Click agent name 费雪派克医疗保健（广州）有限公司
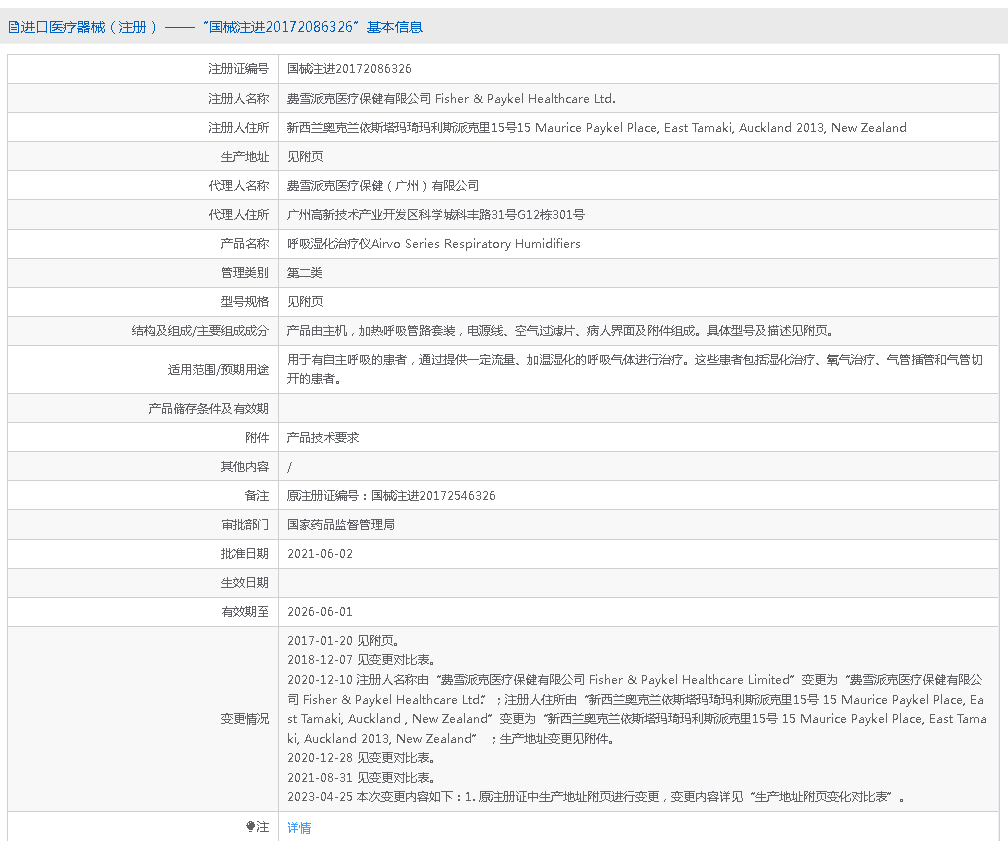 point(383,185)
